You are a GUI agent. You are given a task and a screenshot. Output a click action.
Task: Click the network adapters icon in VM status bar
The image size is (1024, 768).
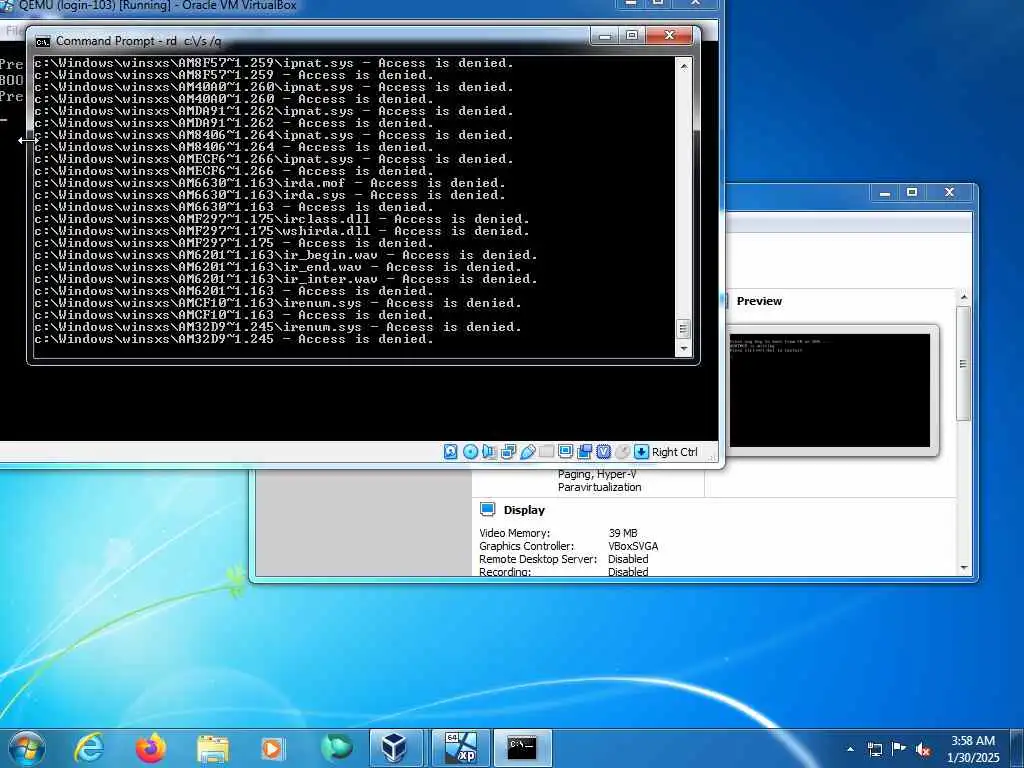[508, 452]
